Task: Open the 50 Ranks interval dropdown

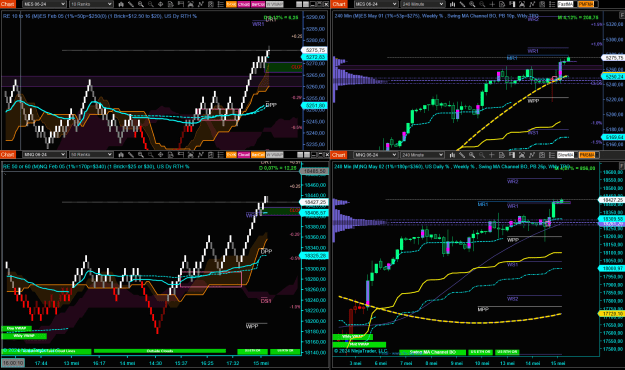Action: (x=91, y=154)
